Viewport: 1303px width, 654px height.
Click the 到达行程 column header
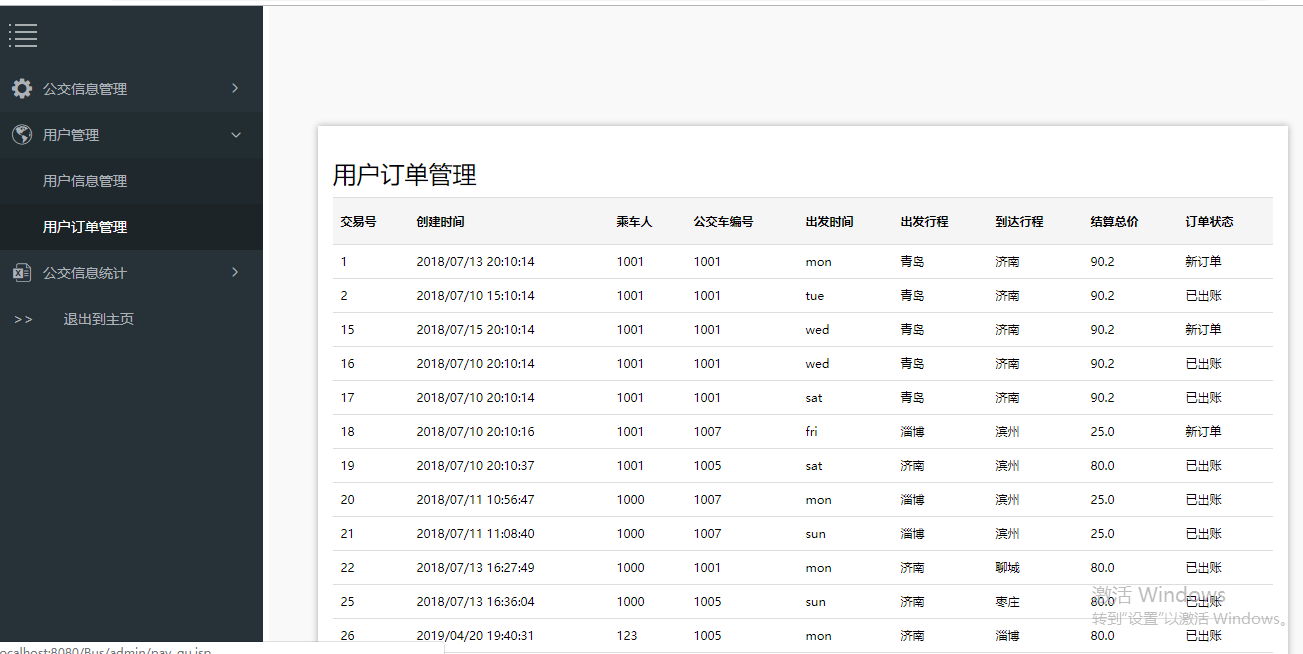(x=1019, y=222)
